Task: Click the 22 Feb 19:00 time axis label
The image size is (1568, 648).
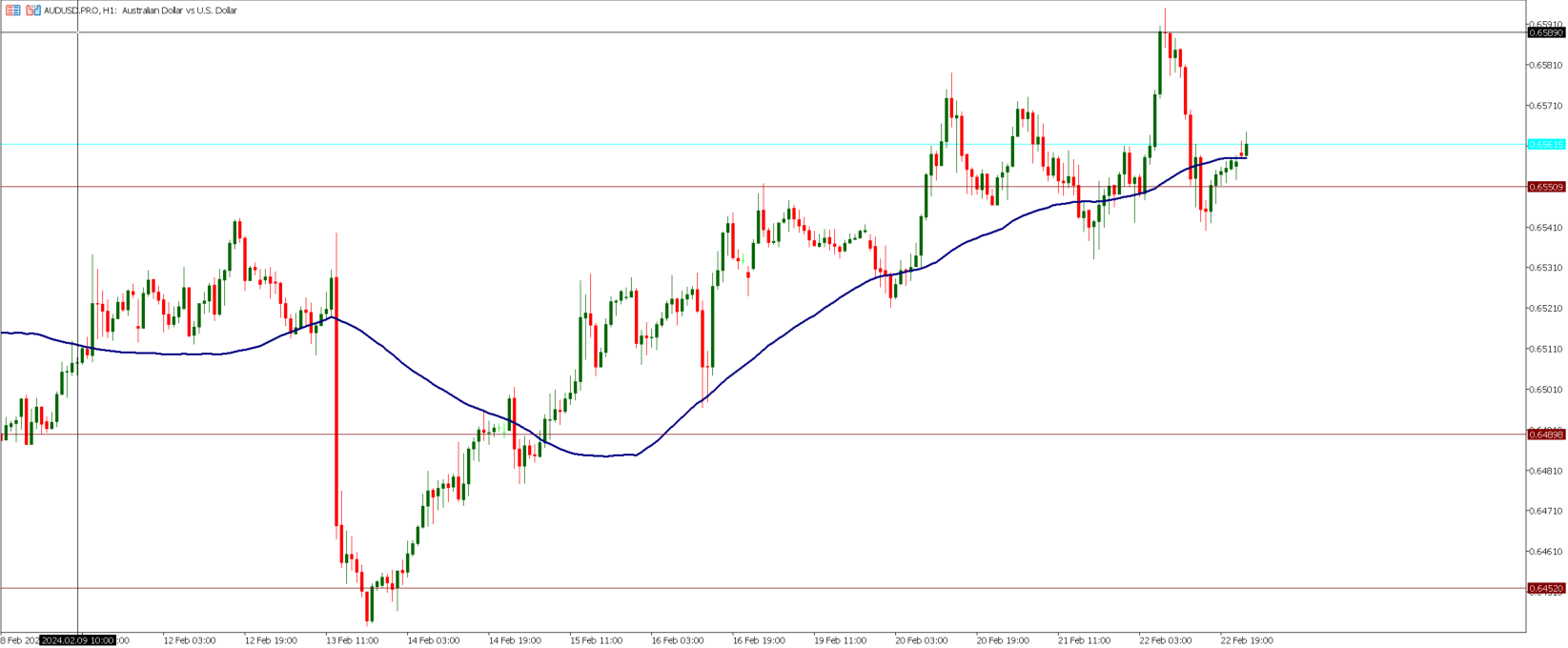Action: tap(1247, 640)
